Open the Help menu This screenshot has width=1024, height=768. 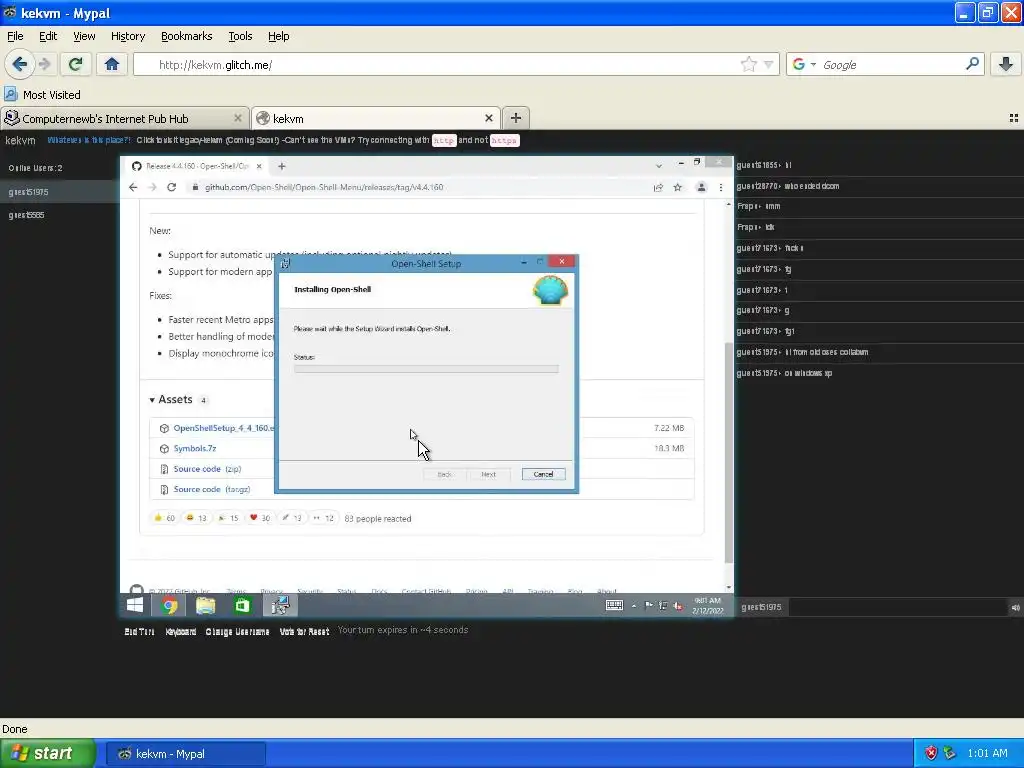click(x=278, y=36)
